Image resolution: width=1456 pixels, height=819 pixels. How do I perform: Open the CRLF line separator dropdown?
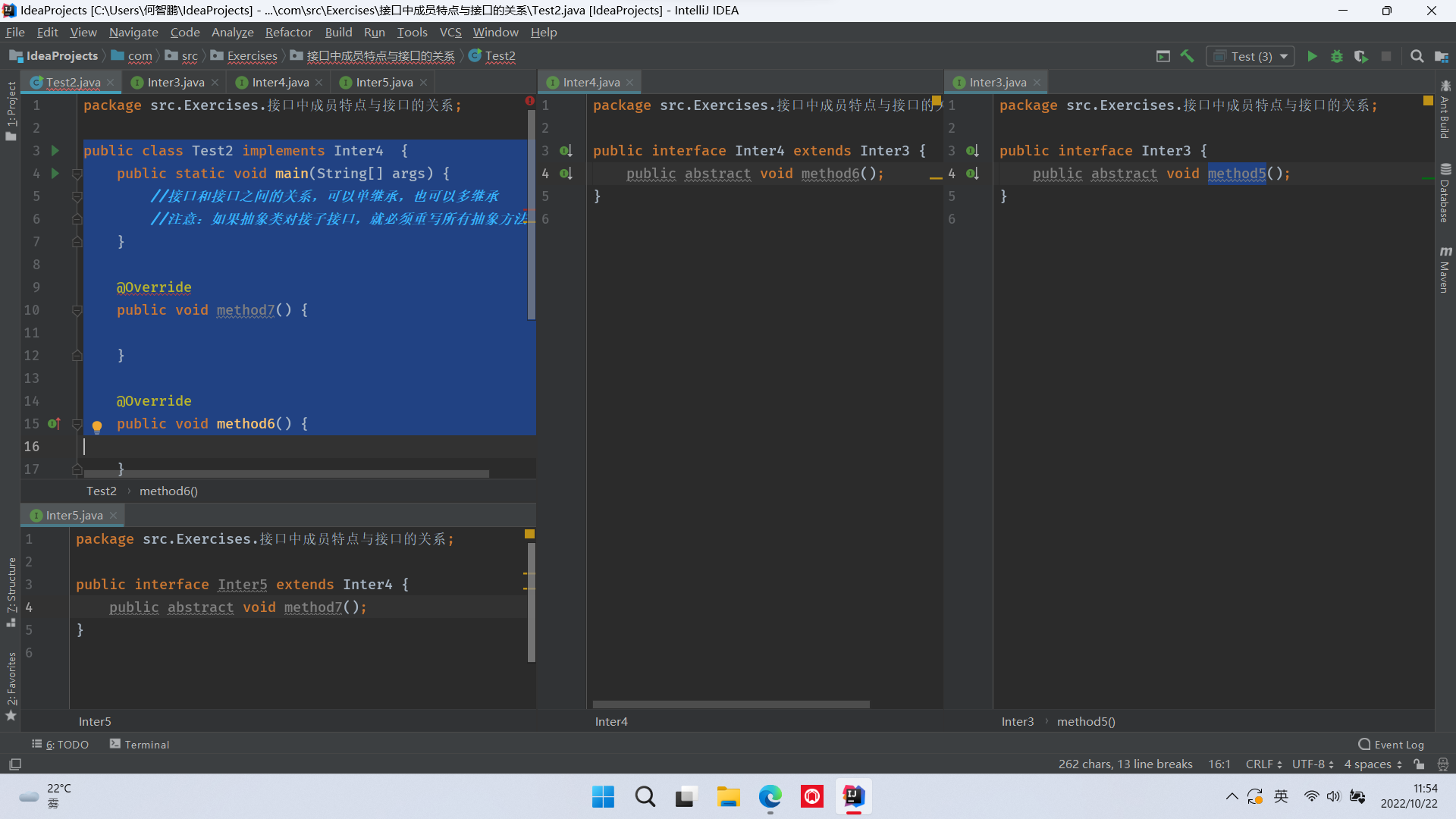tap(1263, 764)
